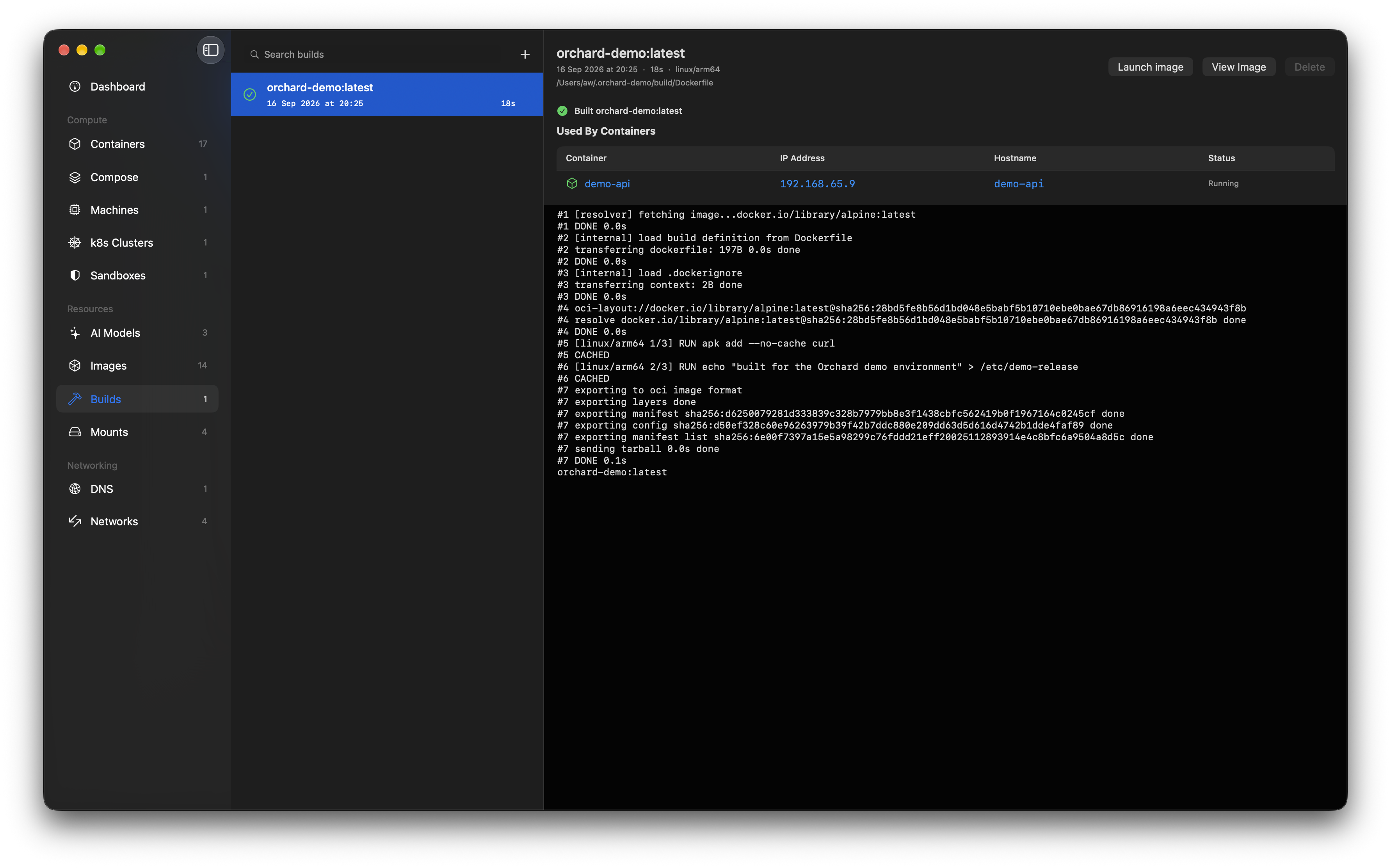Open the Mounts section
This screenshot has width=1391, height=868.
(137, 432)
